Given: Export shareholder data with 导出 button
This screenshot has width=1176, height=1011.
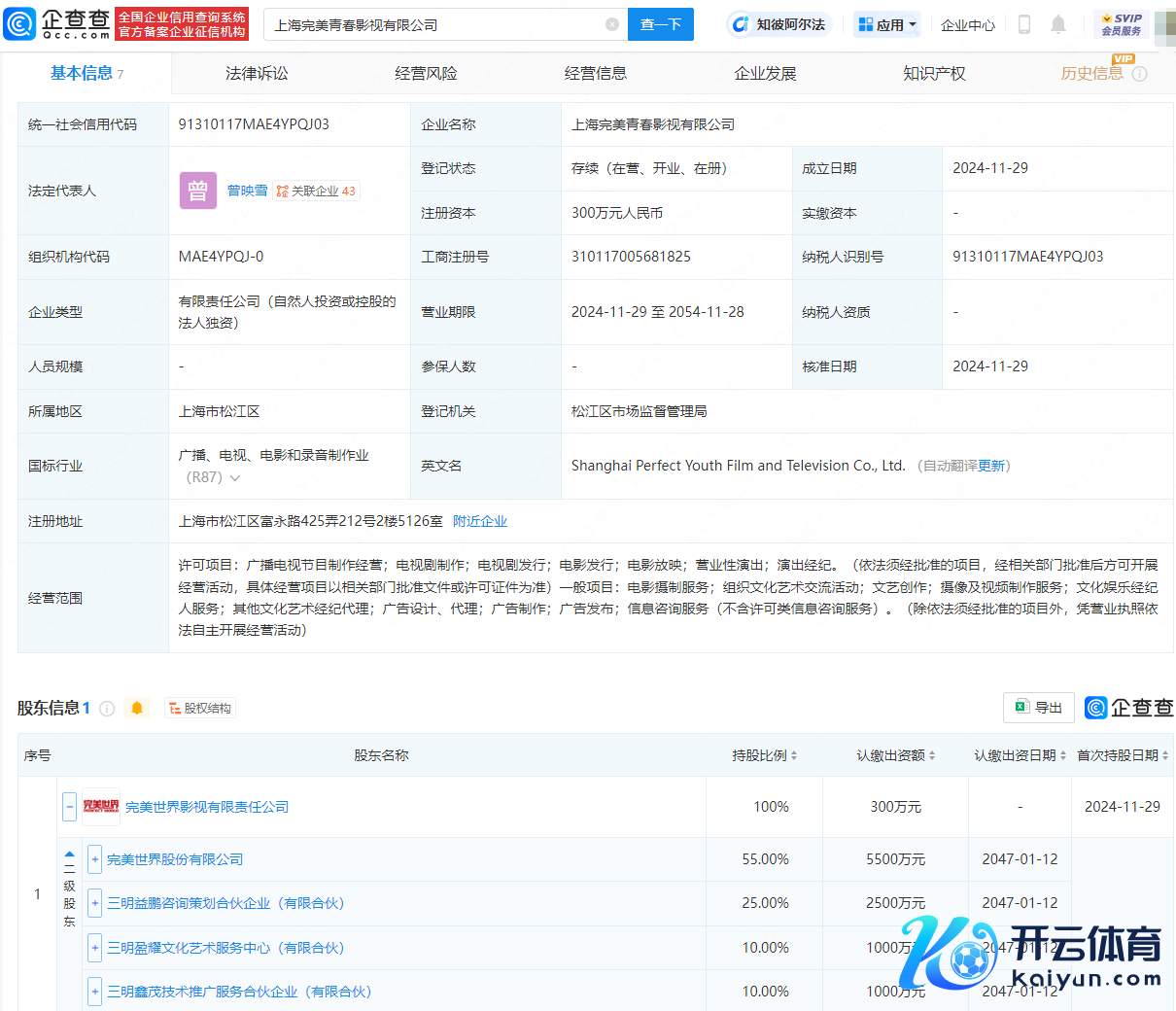Looking at the screenshot, I should click(x=1038, y=708).
